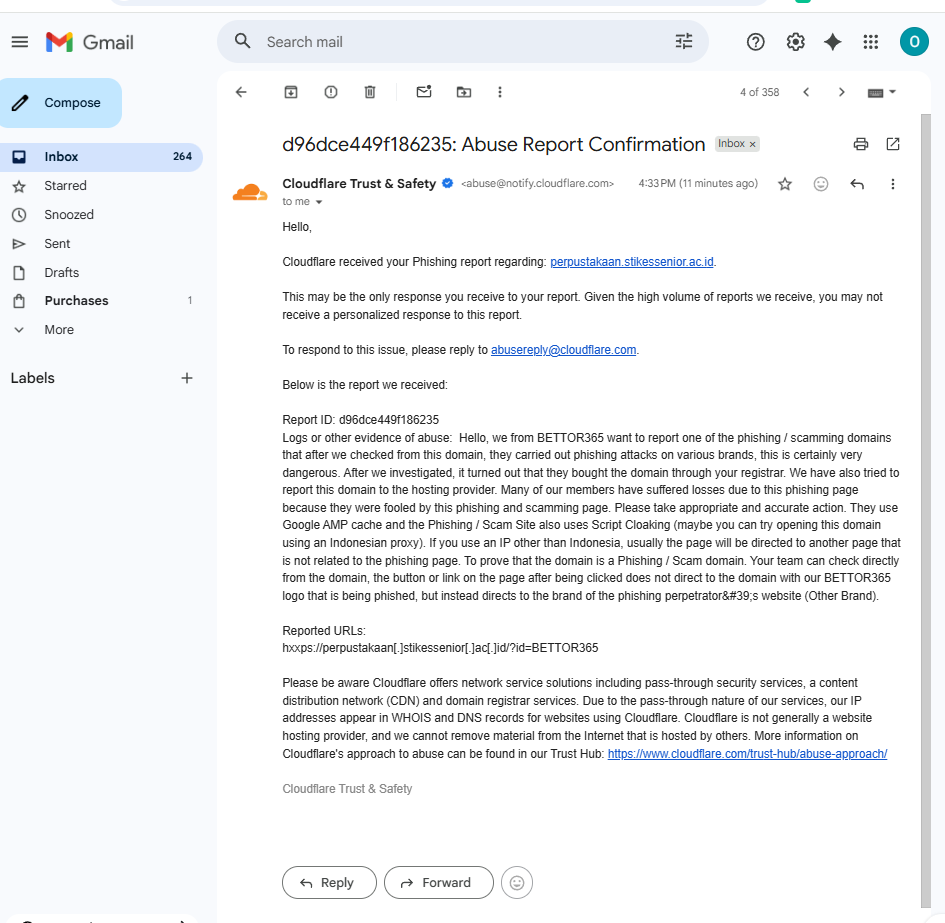The width and height of the screenshot is (945, 923).
Task: Go to older email arrow
Action: click(842, 92)
